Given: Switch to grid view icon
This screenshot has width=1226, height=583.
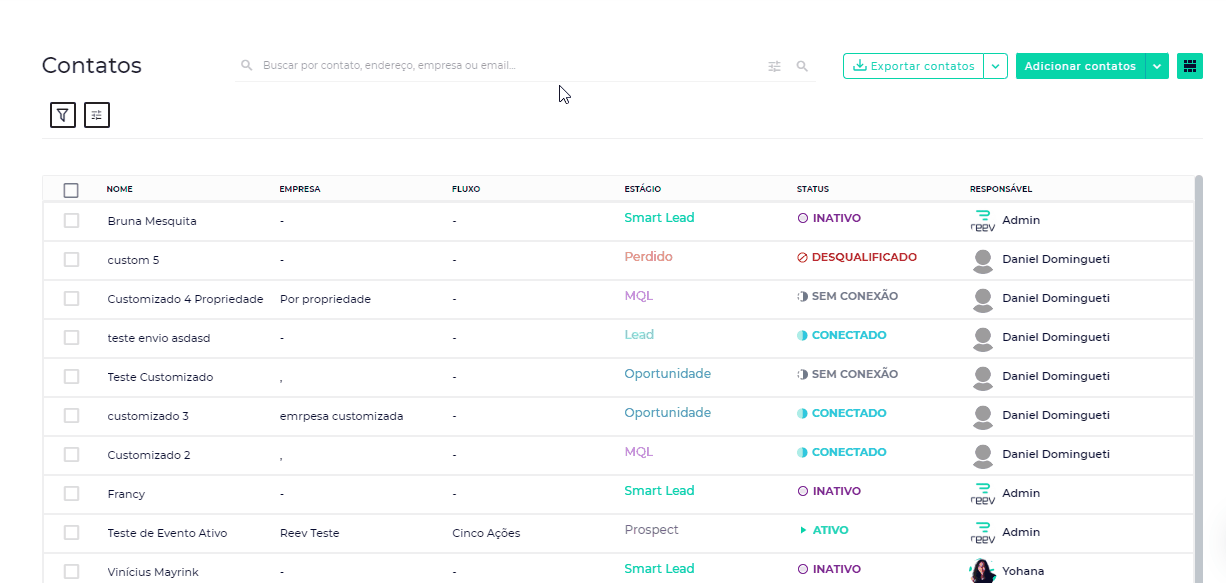Looking at the screenshot, I should tap(1189, 66).
